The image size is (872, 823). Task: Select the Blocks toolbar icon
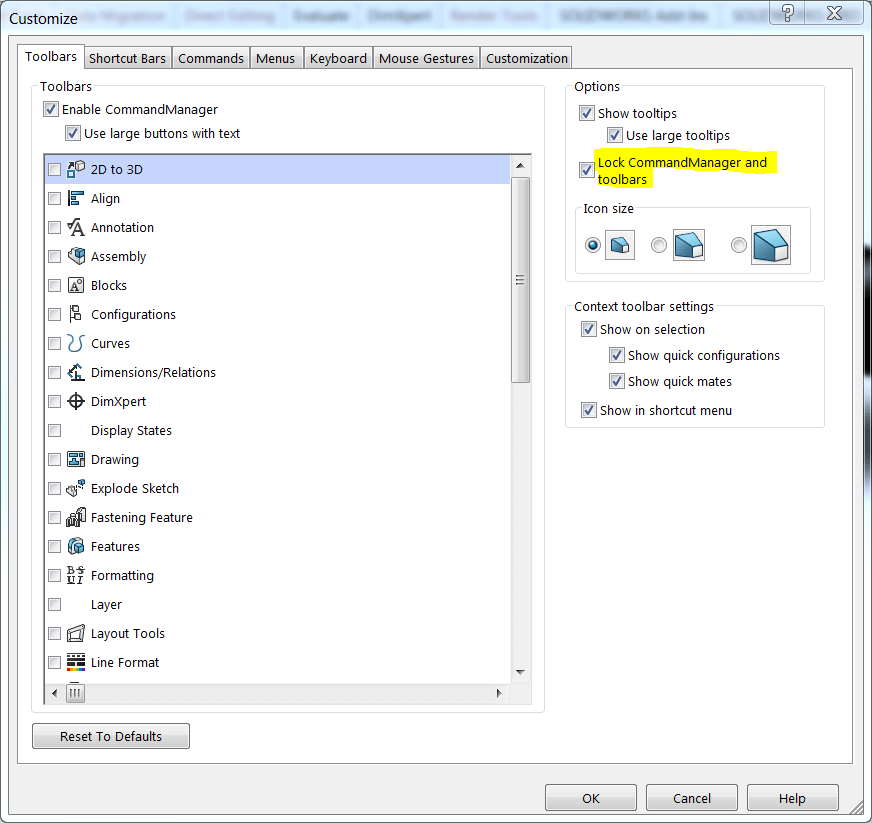pos(75,285)
